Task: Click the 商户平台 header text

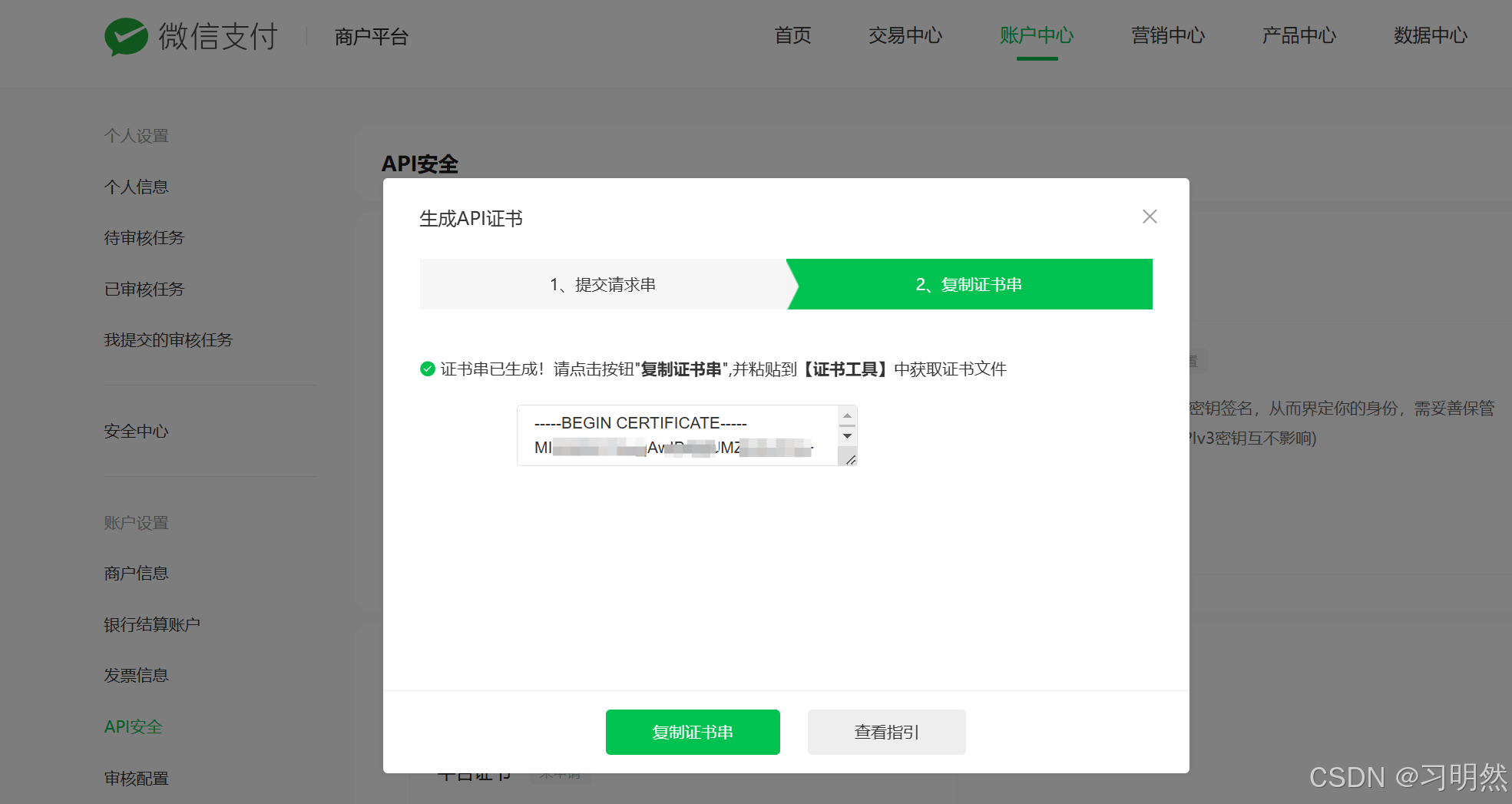Action: [372, 36]
